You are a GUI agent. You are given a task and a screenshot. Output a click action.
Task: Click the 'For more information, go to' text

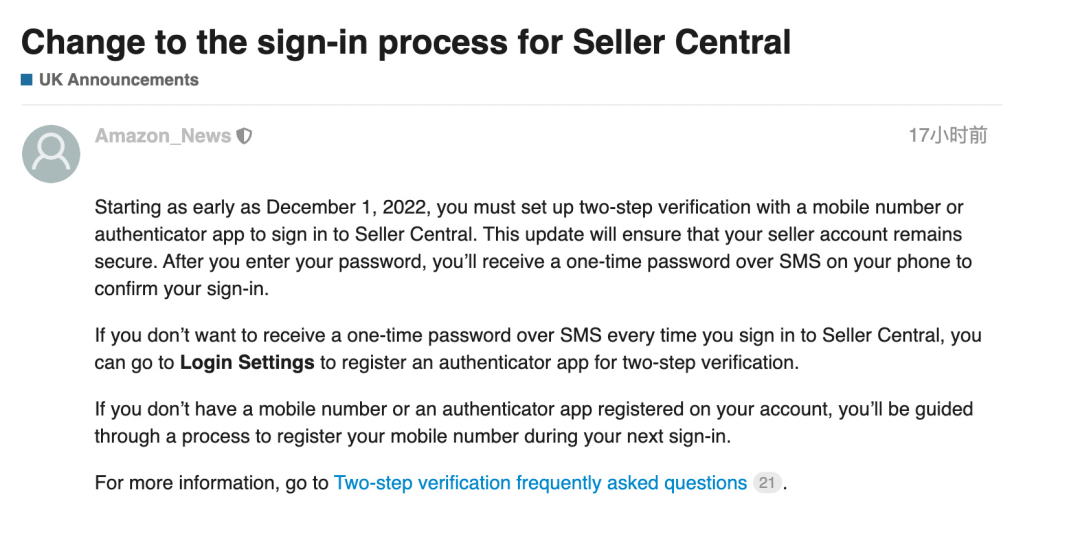point(211,483)
